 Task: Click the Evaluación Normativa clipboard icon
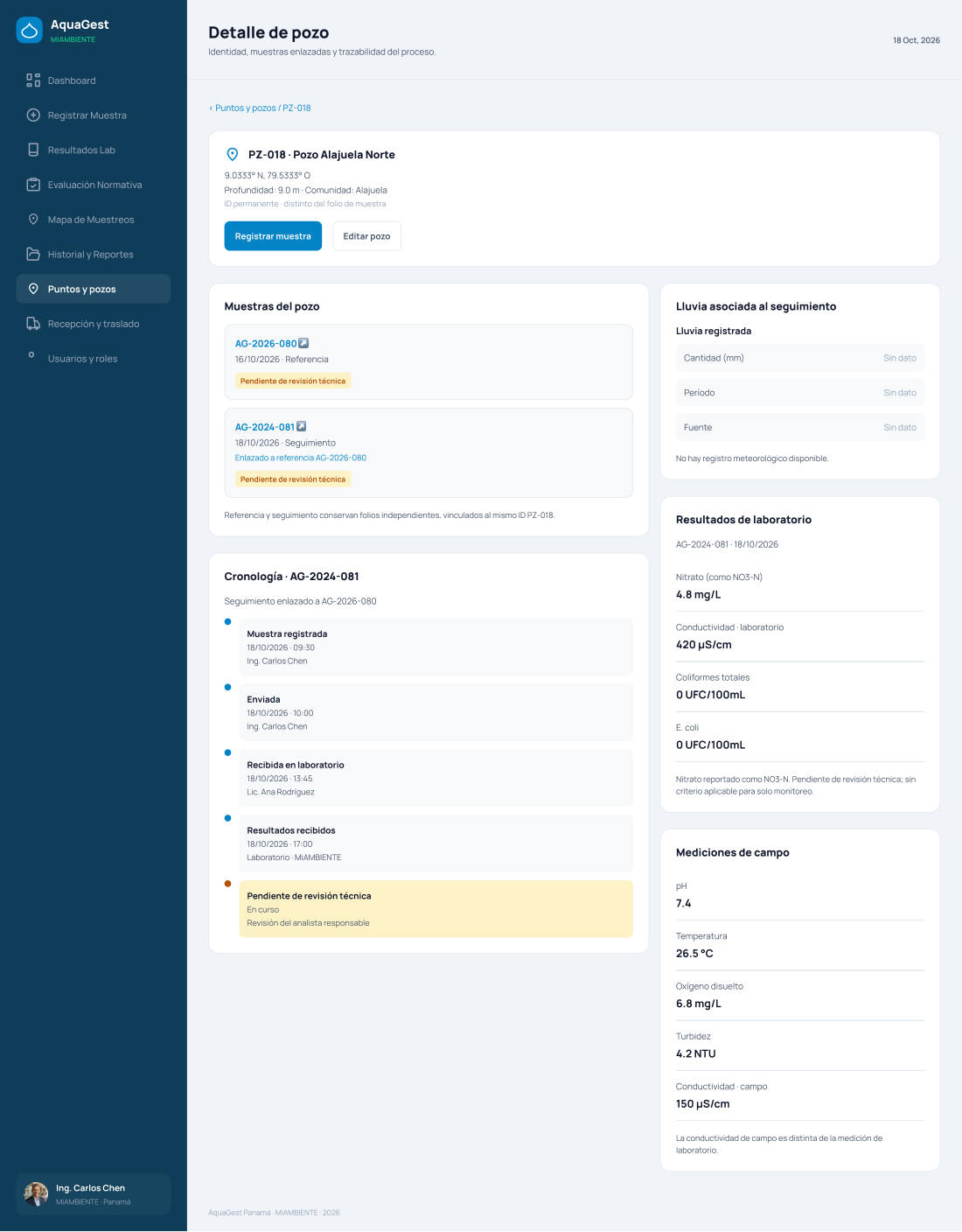point(33,185)
